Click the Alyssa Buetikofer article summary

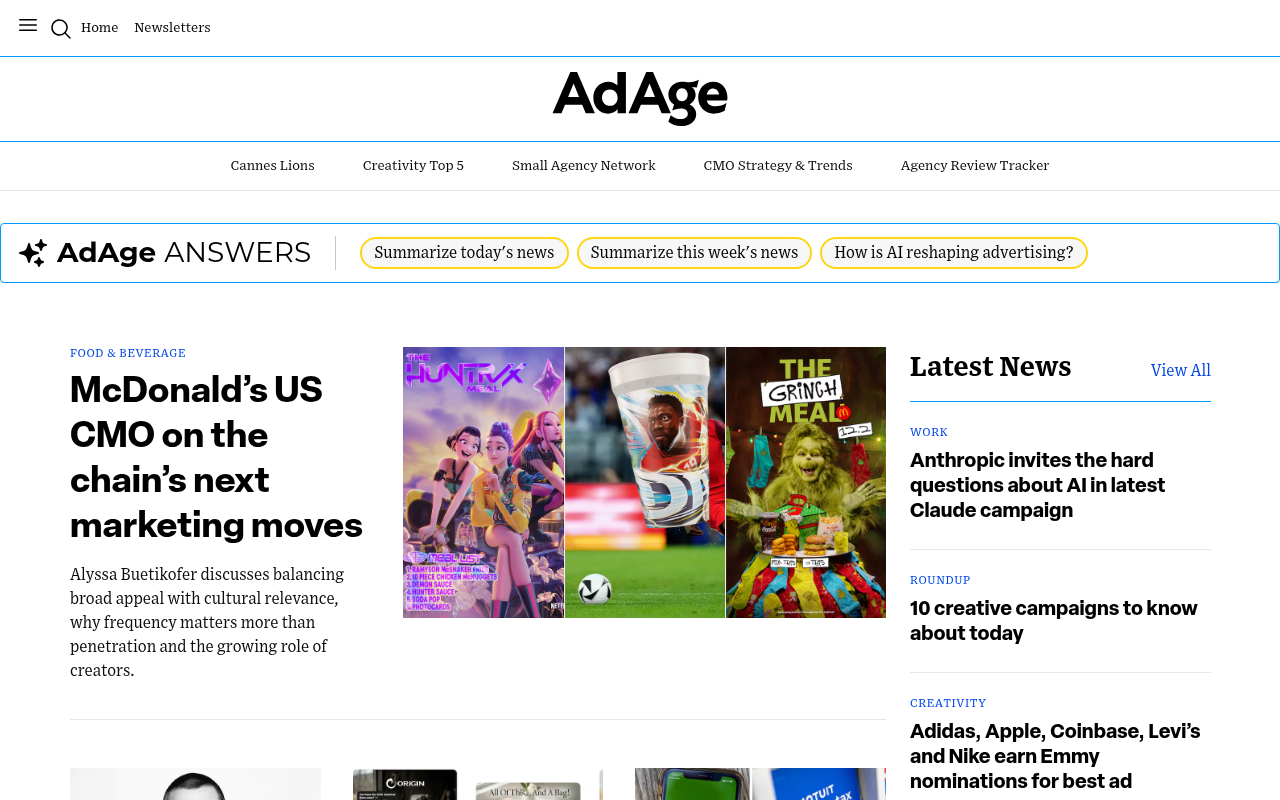[208, 622]
